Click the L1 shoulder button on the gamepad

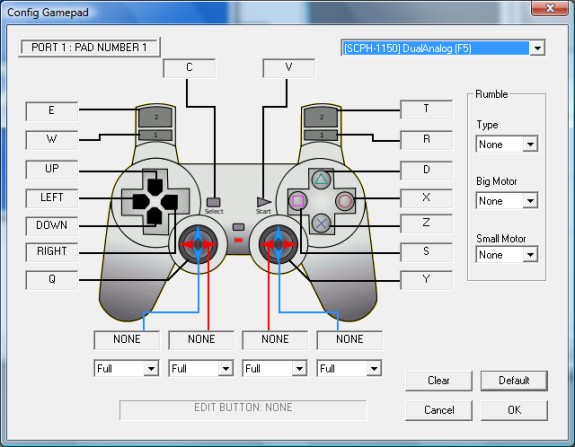pos(155,135)
